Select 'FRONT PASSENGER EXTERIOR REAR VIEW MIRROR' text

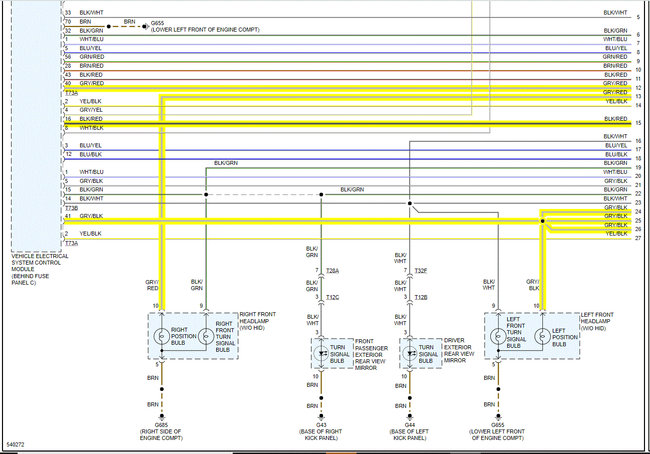tap(371, 354)
